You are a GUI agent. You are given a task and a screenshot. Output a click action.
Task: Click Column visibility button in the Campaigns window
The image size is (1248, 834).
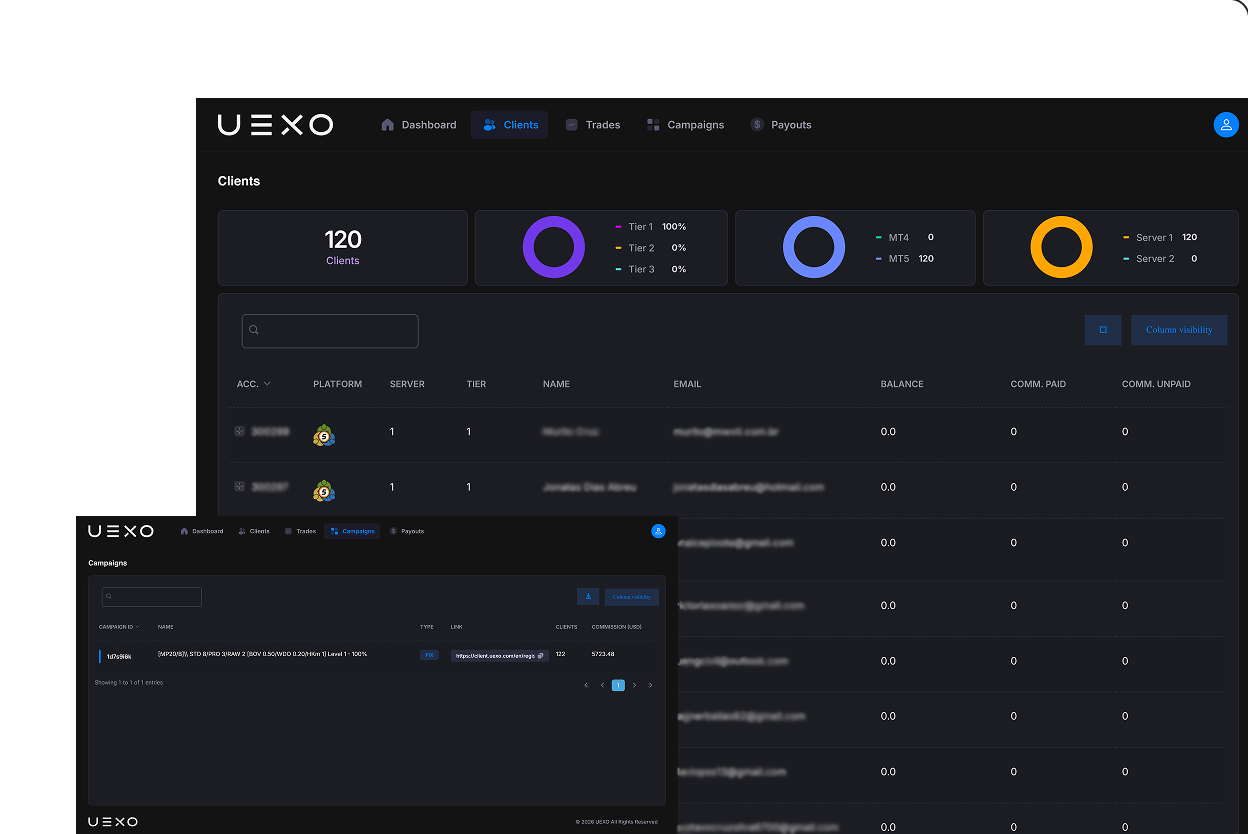631,597
